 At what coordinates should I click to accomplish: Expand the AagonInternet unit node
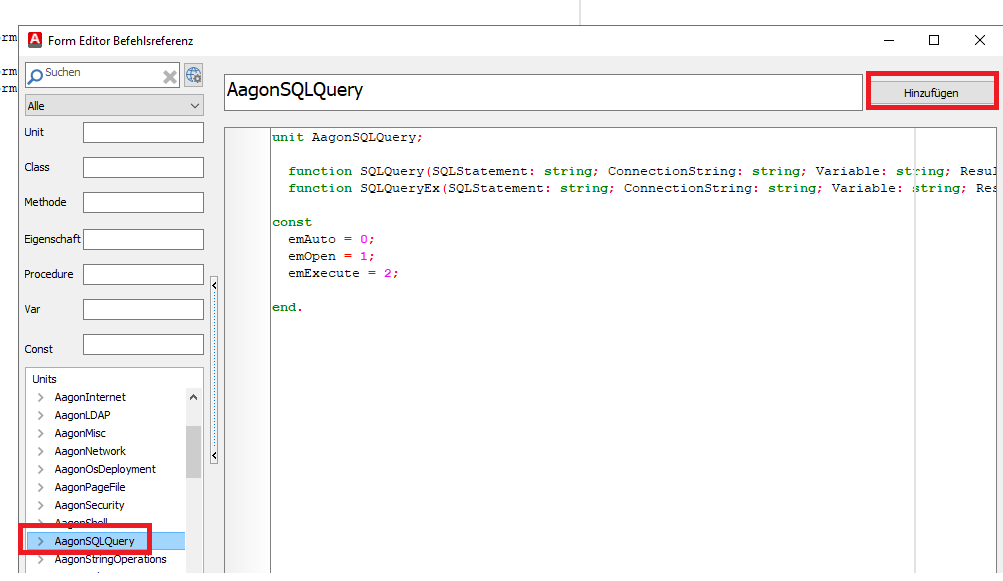tap(41, 398)
